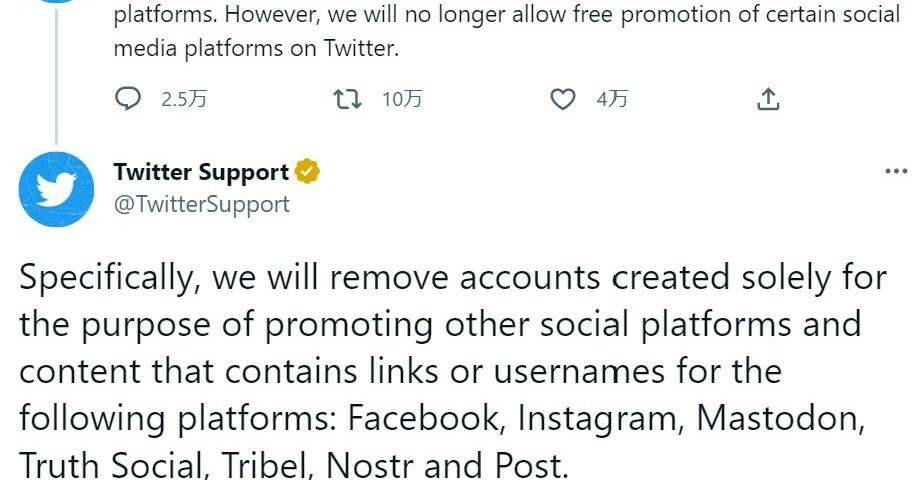Open the Twitter Support display name
The width and height of the screenshot is (918, 480).
pyautogui.click(x=201, y=172)
